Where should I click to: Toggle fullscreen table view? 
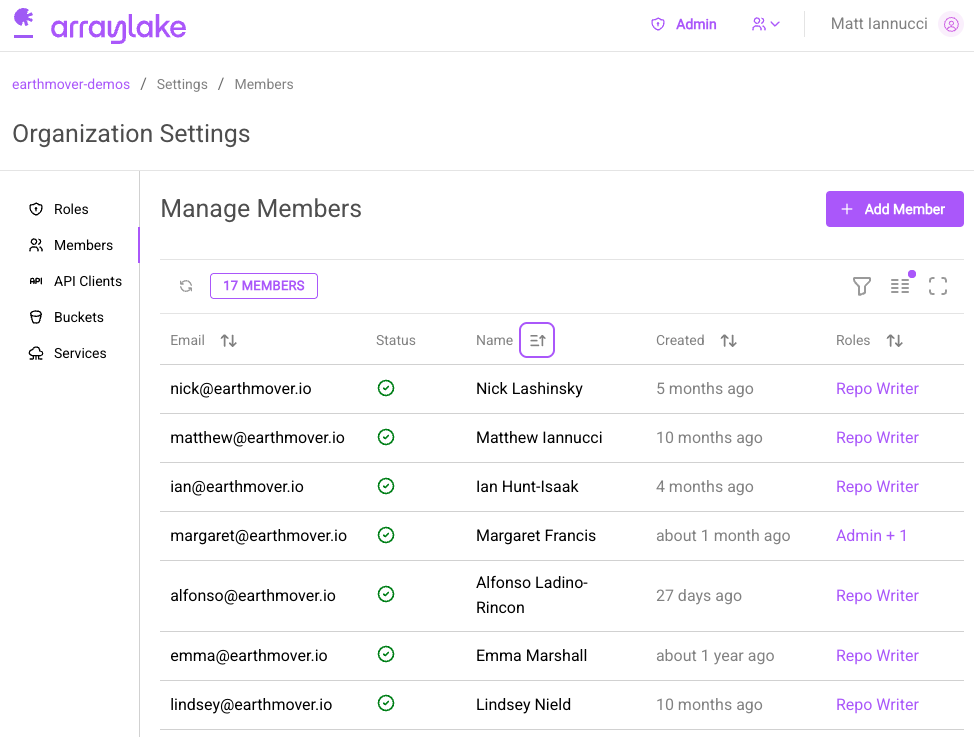pyautogui.click(x=938, y=286)
